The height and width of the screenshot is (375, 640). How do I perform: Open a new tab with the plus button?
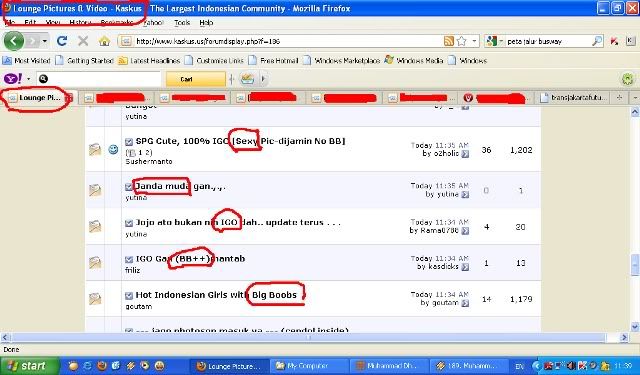(619, 98)
